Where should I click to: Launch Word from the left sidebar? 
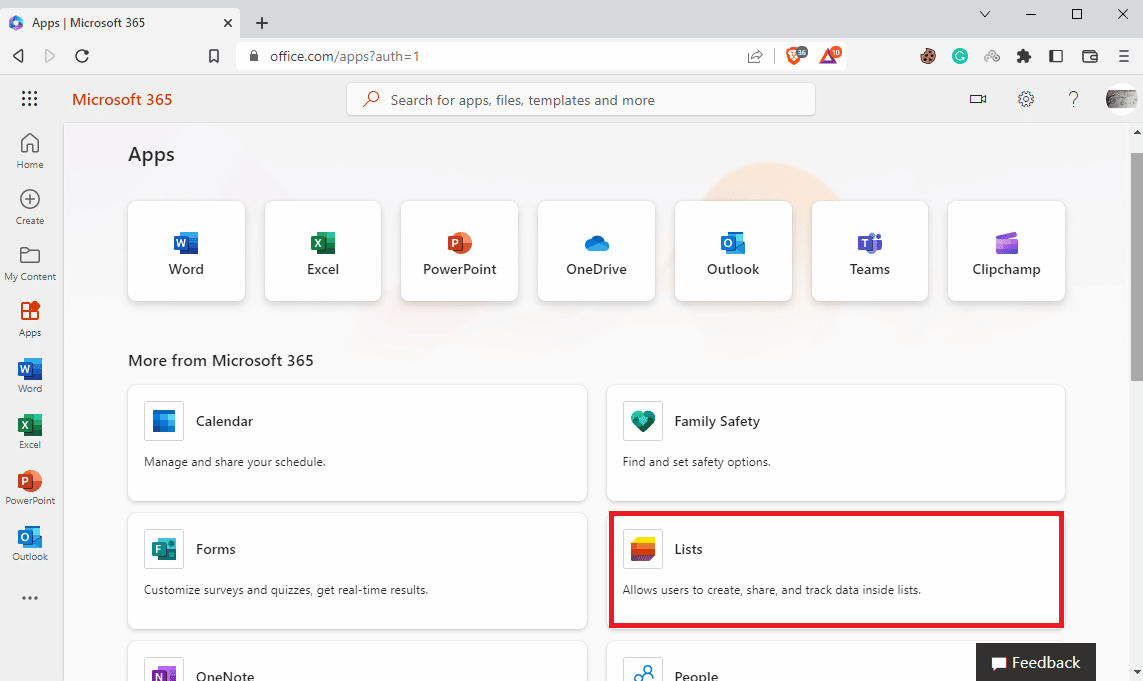(x=30, y=375)
